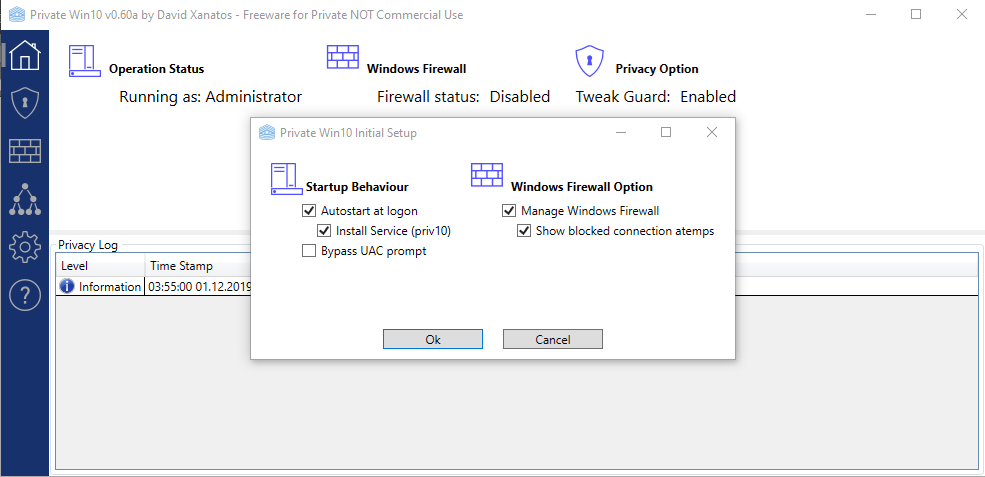
Task: Open the settings gear page in sidebar
Action: pos(24,247)
